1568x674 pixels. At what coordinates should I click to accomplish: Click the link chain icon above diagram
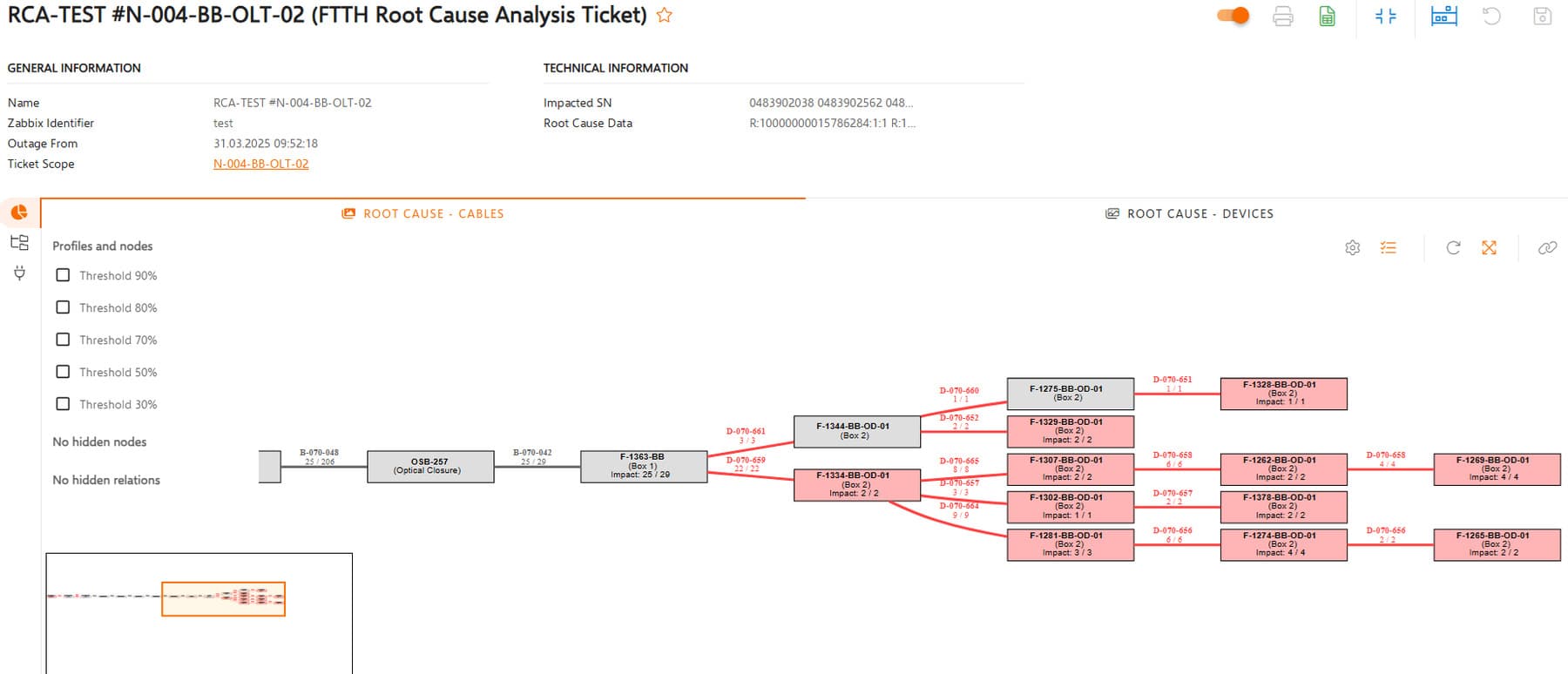tap(1547, 248)
